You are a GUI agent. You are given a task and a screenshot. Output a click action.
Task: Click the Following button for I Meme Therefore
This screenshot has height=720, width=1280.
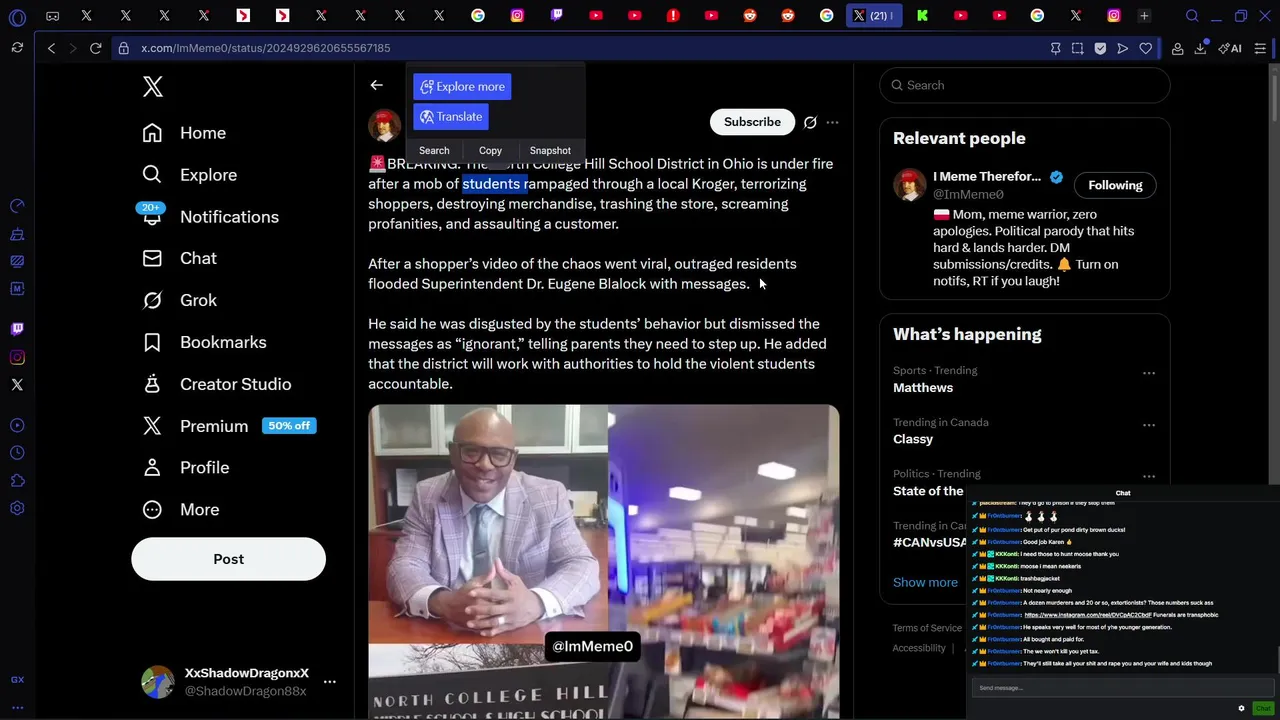coord(1115,185)
